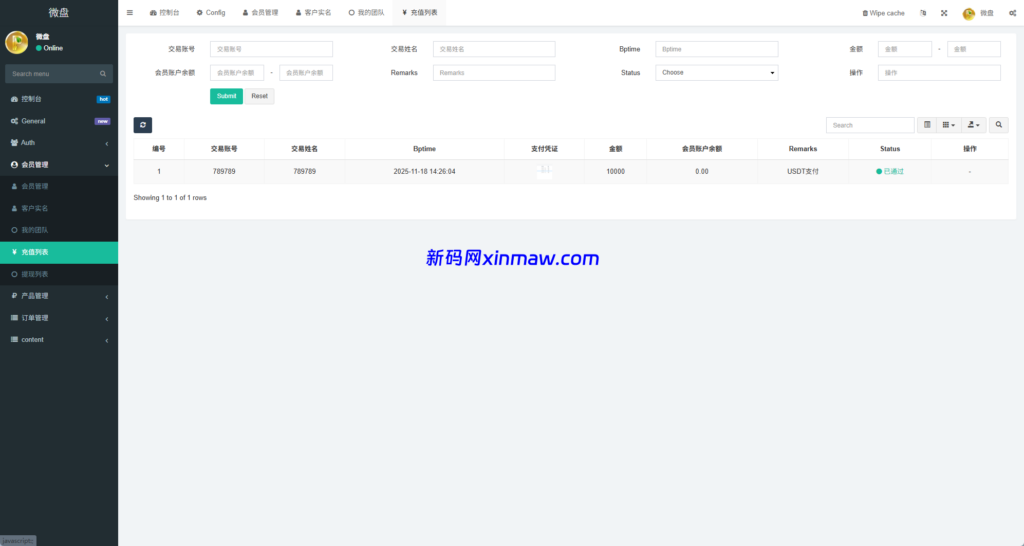Click the Status column header
The width and height of the screenshot is (1024, 546).
[x=889, y=149]
